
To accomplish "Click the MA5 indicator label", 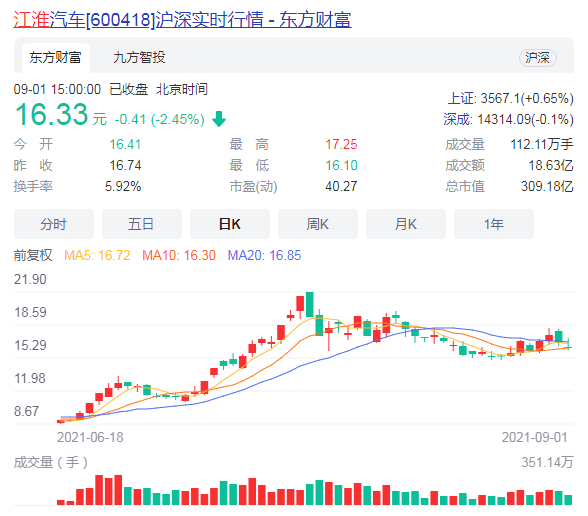I will click(97, 255).
